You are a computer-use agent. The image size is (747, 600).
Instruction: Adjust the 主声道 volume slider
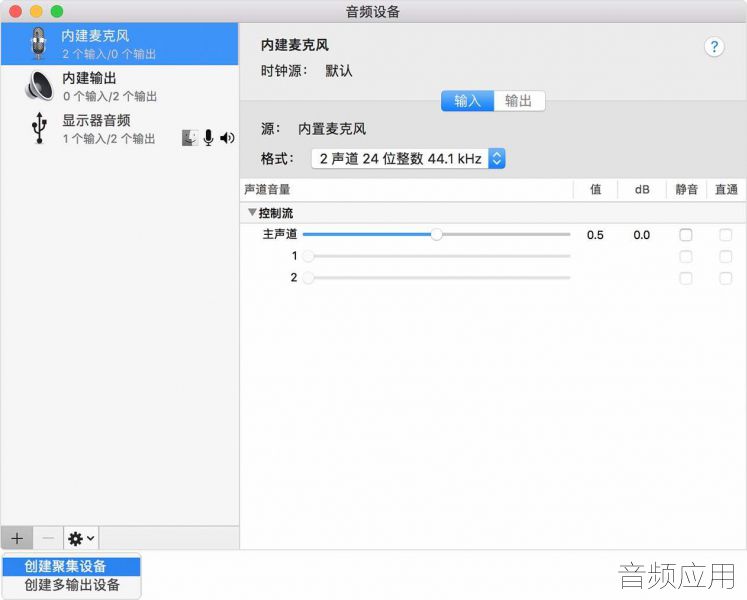coord(436,234)
